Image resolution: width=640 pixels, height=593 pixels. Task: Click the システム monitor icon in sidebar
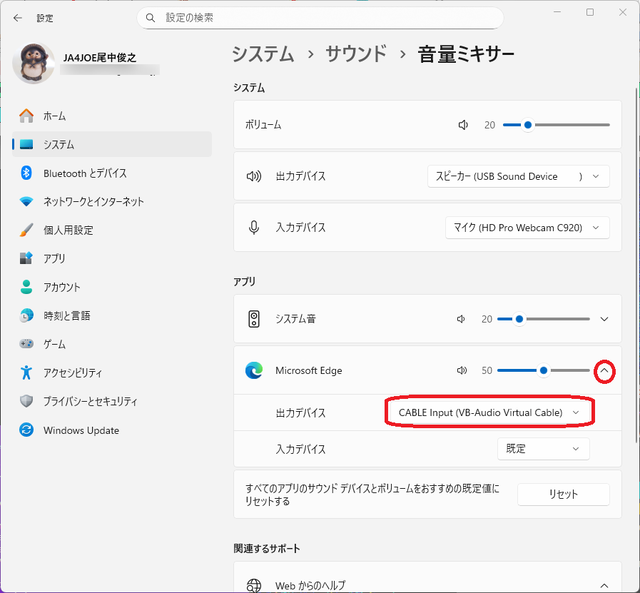coord(27,144)
